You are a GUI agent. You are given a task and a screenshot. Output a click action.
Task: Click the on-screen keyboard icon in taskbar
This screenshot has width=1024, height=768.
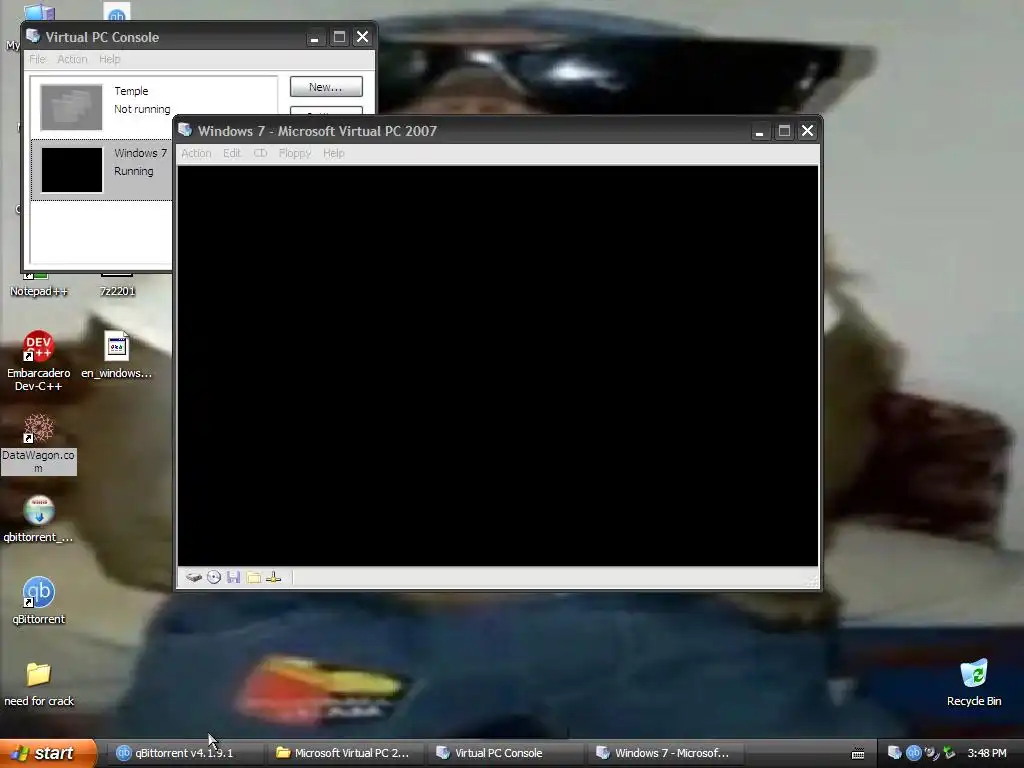[858, 754]
